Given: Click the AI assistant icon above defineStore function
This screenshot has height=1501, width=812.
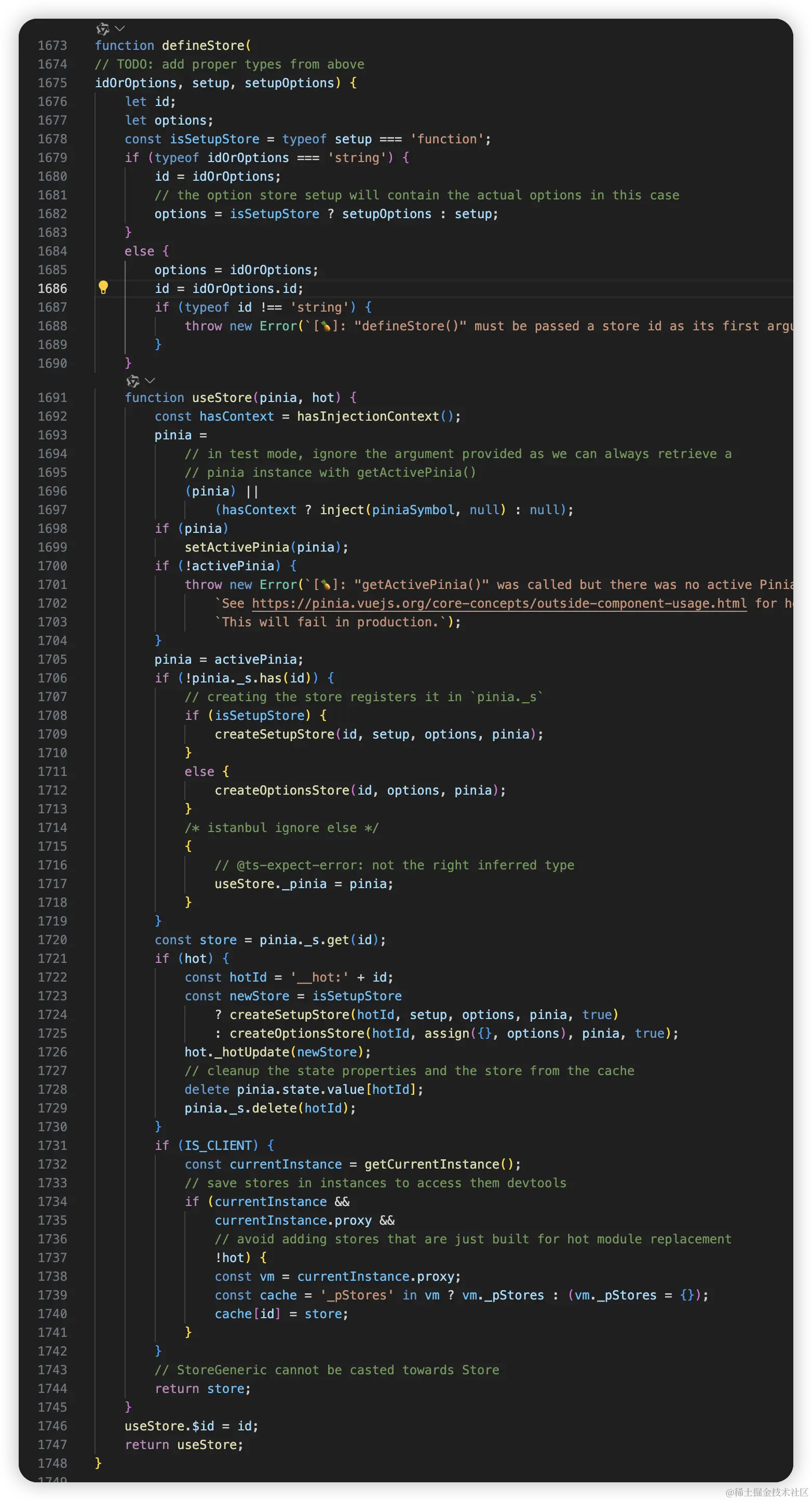Looking at the screenshot, I should click(103, 29).
